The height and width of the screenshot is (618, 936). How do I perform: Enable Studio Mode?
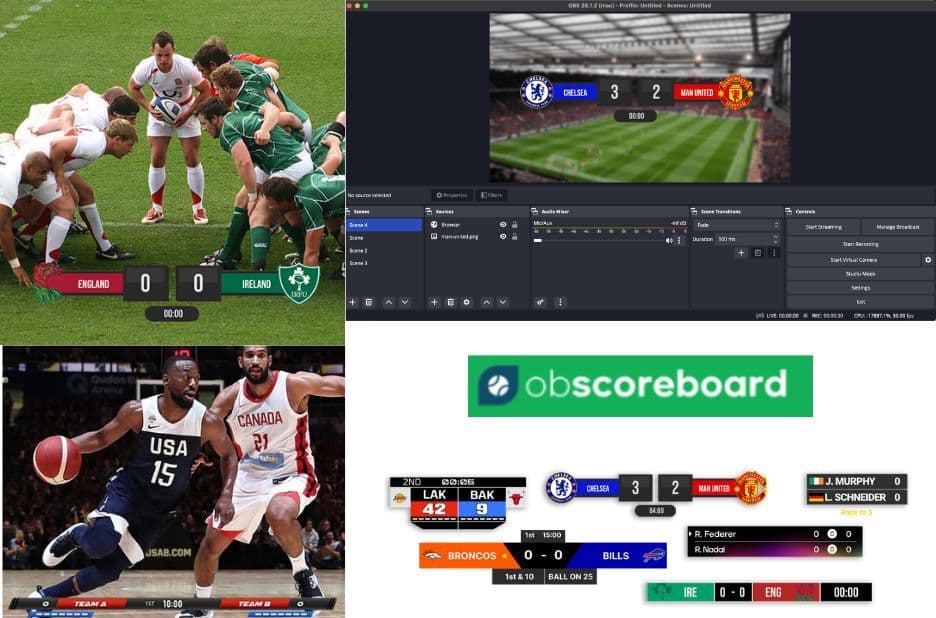pos(860,273)
